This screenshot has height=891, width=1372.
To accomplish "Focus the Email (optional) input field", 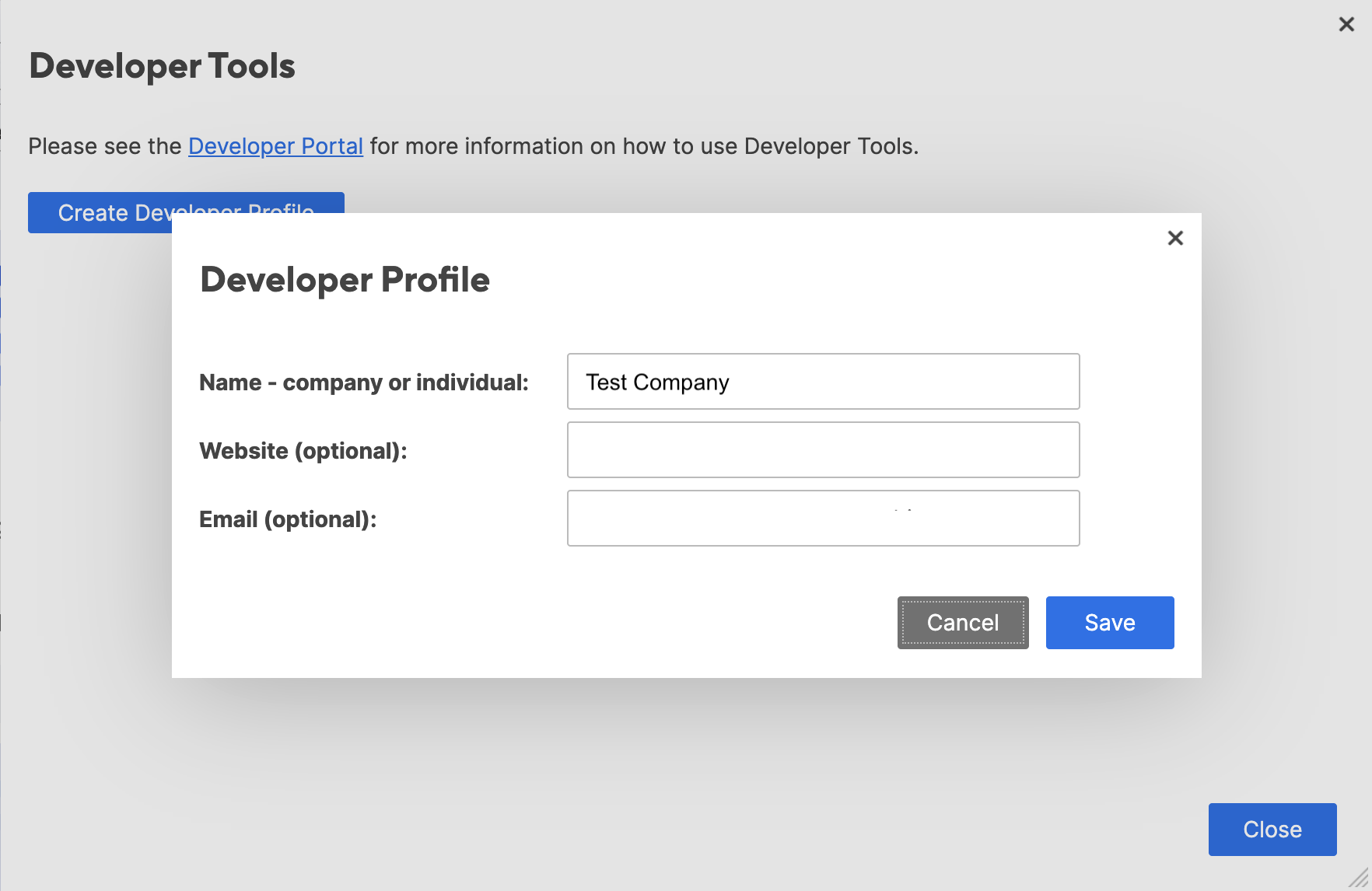I will 823,519.
